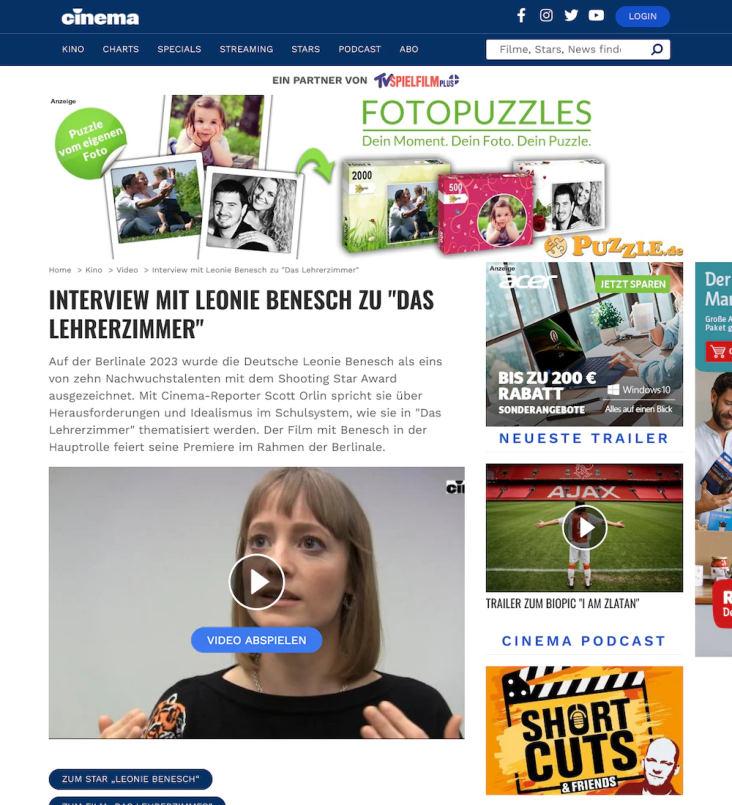Open the STARS menu item

(x=305, y=49)
